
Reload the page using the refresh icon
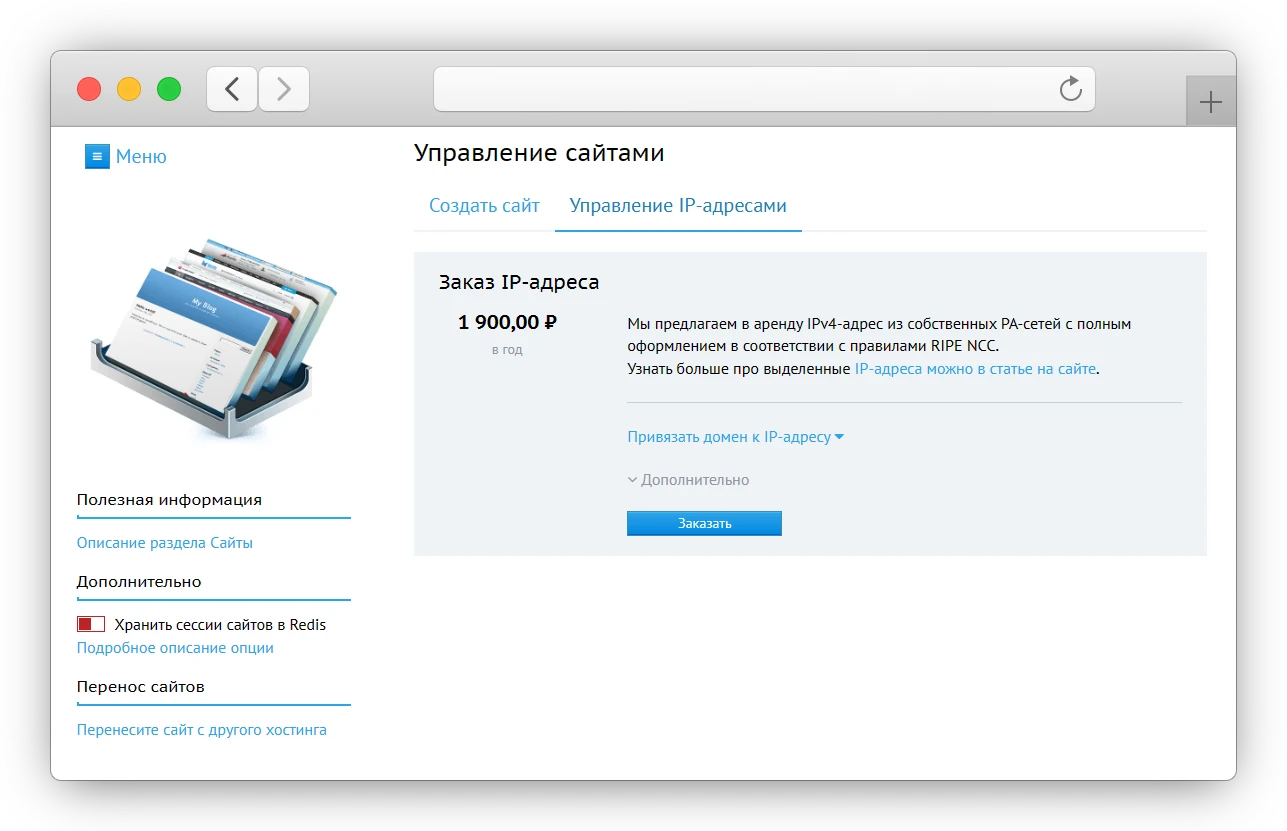tap(1070, 88)
